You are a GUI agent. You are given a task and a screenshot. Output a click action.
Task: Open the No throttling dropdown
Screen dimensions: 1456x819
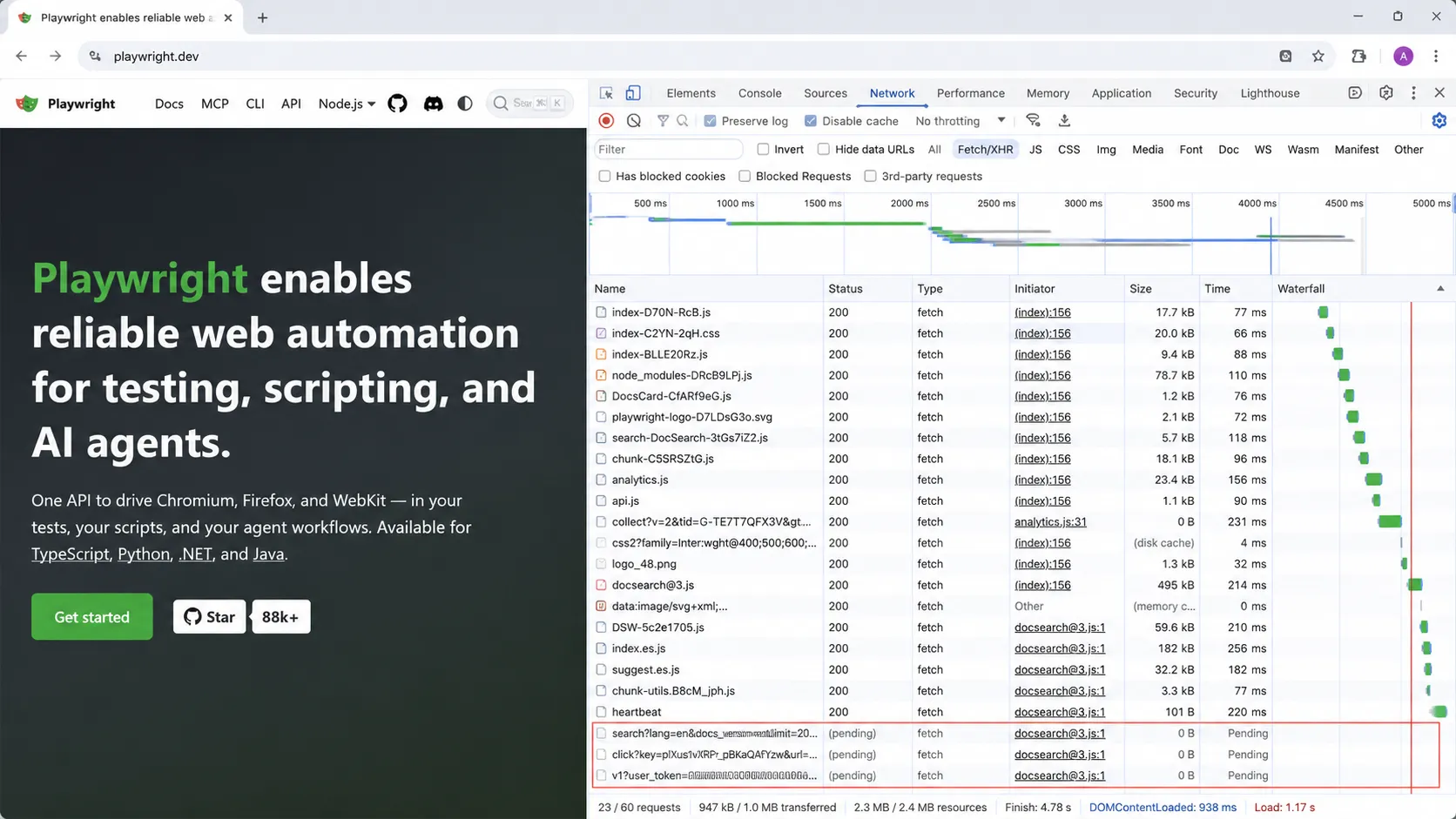[x=961, y=121]
